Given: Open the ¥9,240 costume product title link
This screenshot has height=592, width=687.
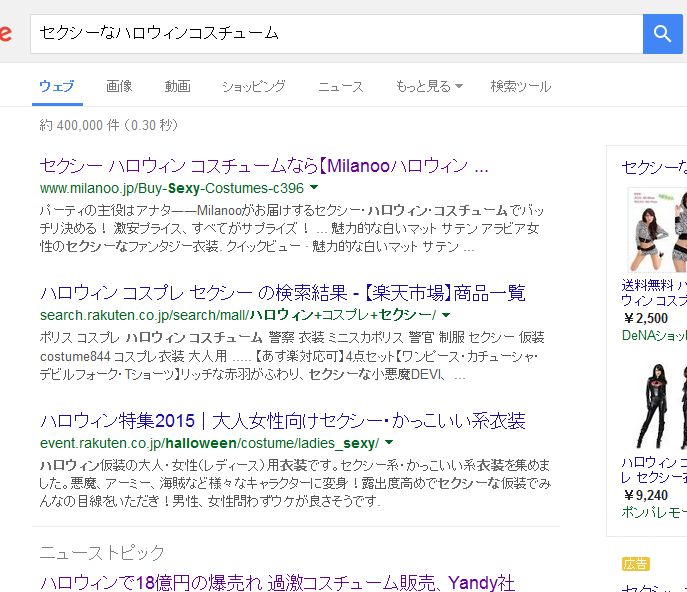Looking at the screenshot, I should coord(654,469).
